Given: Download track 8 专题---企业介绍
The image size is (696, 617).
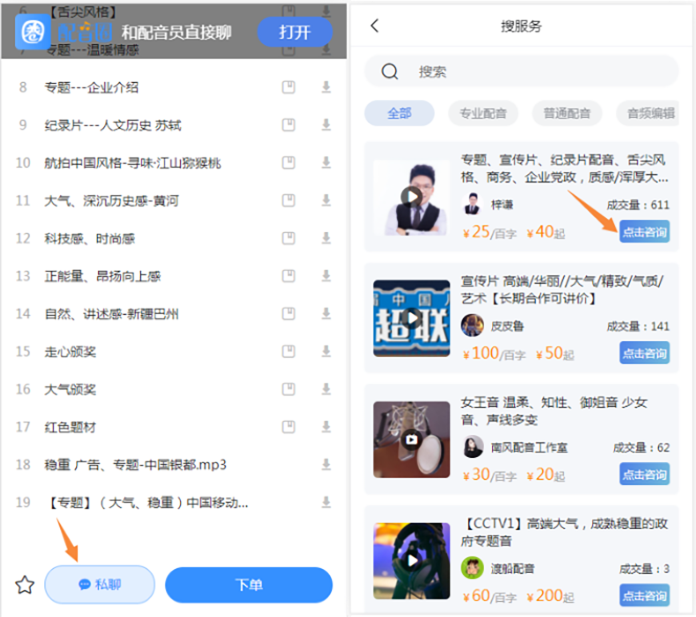Looking at the screenshot, I should tap(326, 87).
